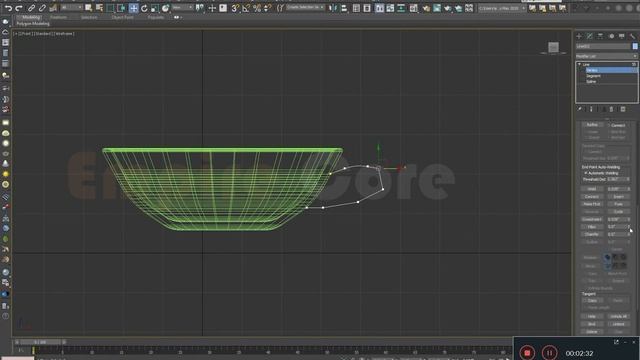Click the Remove Modifier trash icon
This screenshot has height=360, width=640.
coord(611,109)
